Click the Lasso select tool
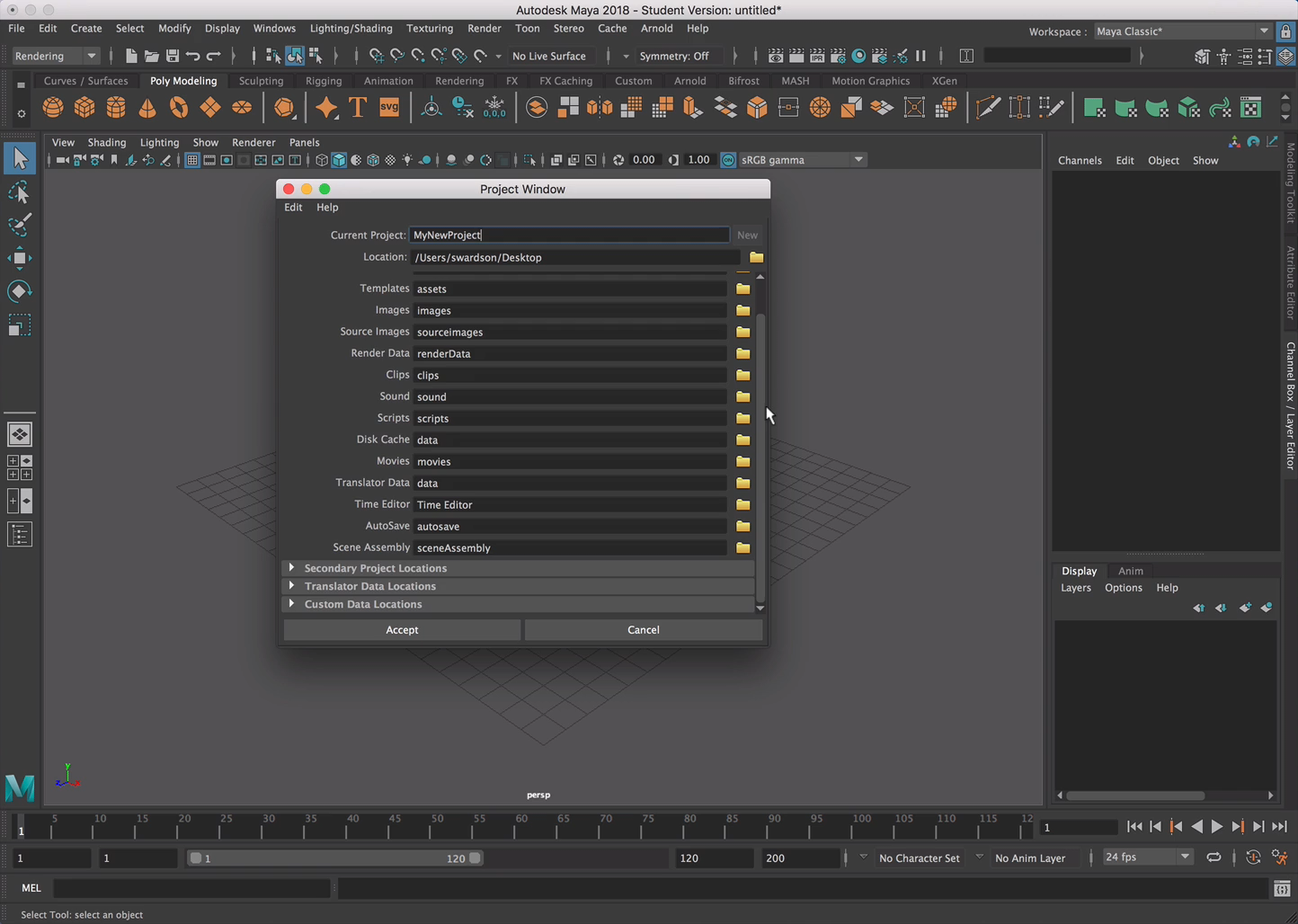The height and width of the screenshot is (924, 1298). 19,192
